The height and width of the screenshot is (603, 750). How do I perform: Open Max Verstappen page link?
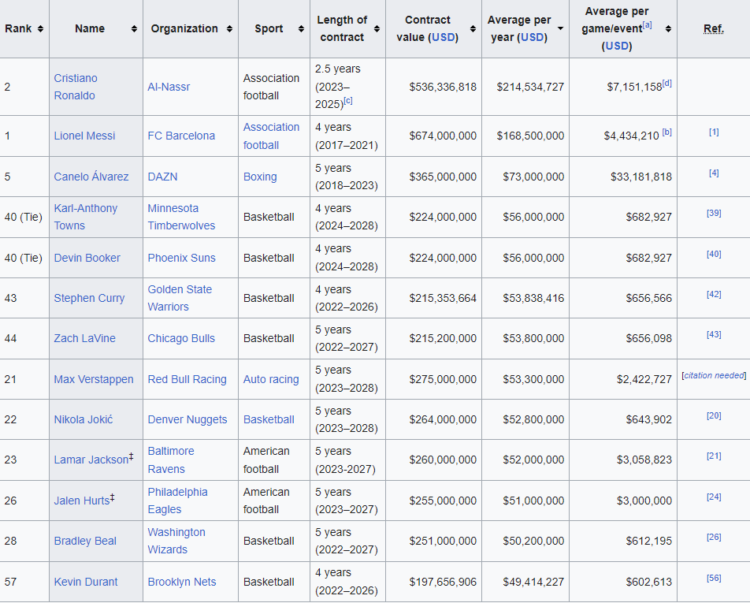pyautogui.click(x=94, y=380)
